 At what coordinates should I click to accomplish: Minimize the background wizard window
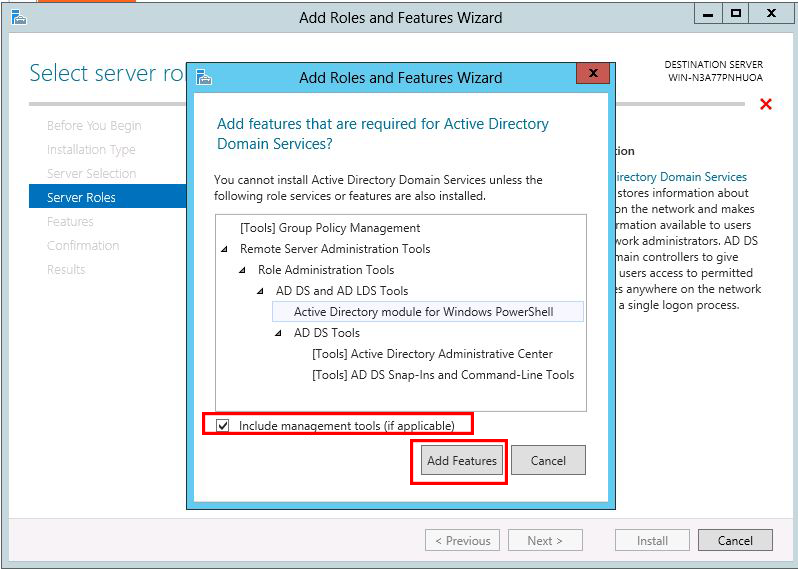coord(708,14)
